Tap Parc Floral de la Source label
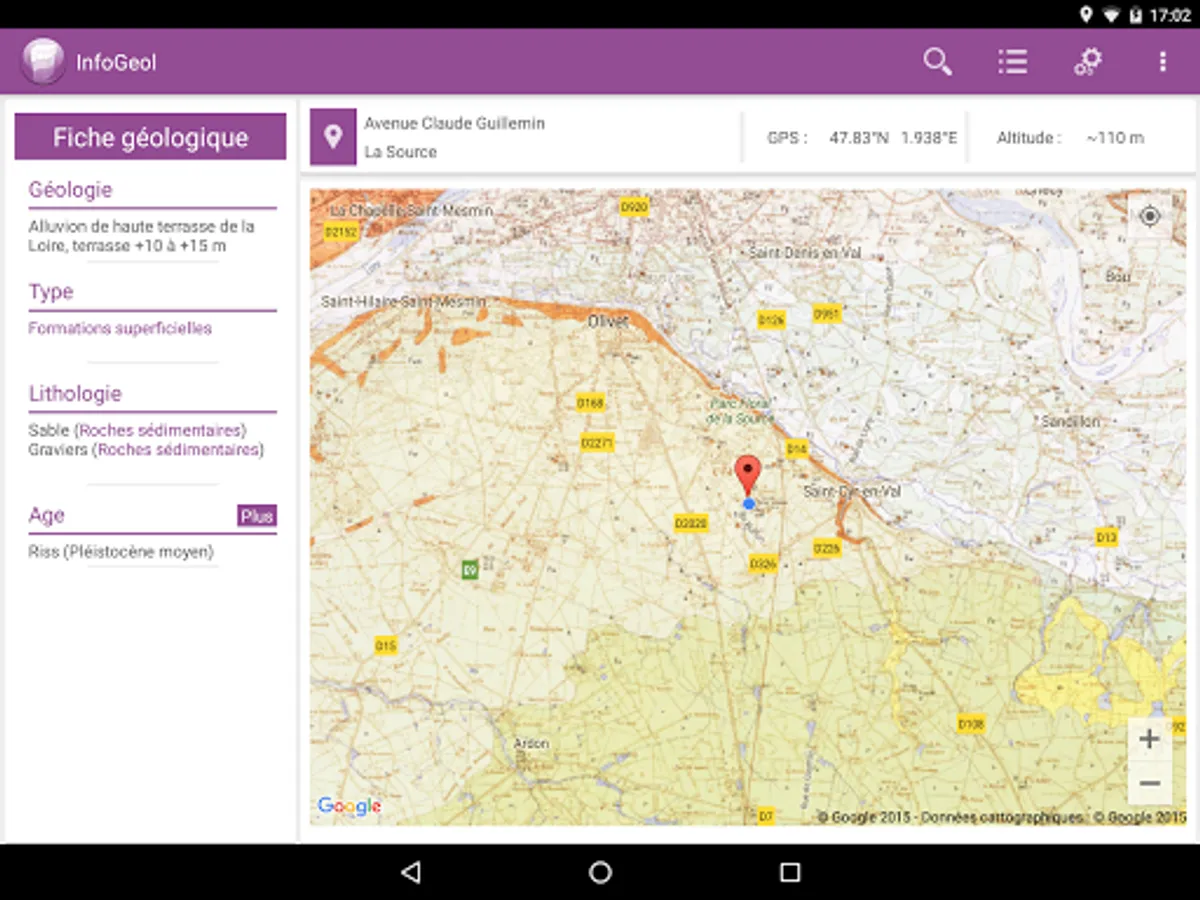 point(741,411)
